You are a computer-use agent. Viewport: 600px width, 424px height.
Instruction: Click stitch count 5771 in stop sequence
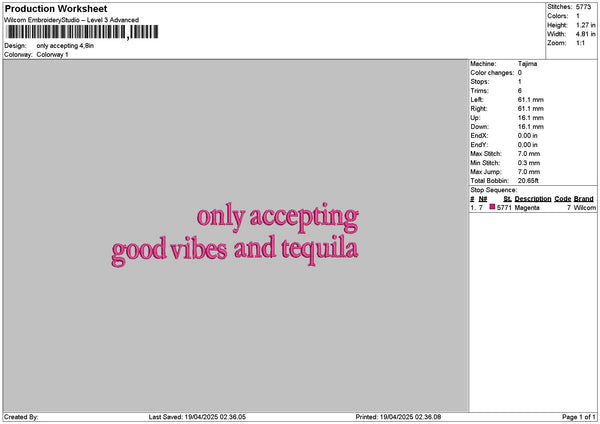tap(504, 208)
